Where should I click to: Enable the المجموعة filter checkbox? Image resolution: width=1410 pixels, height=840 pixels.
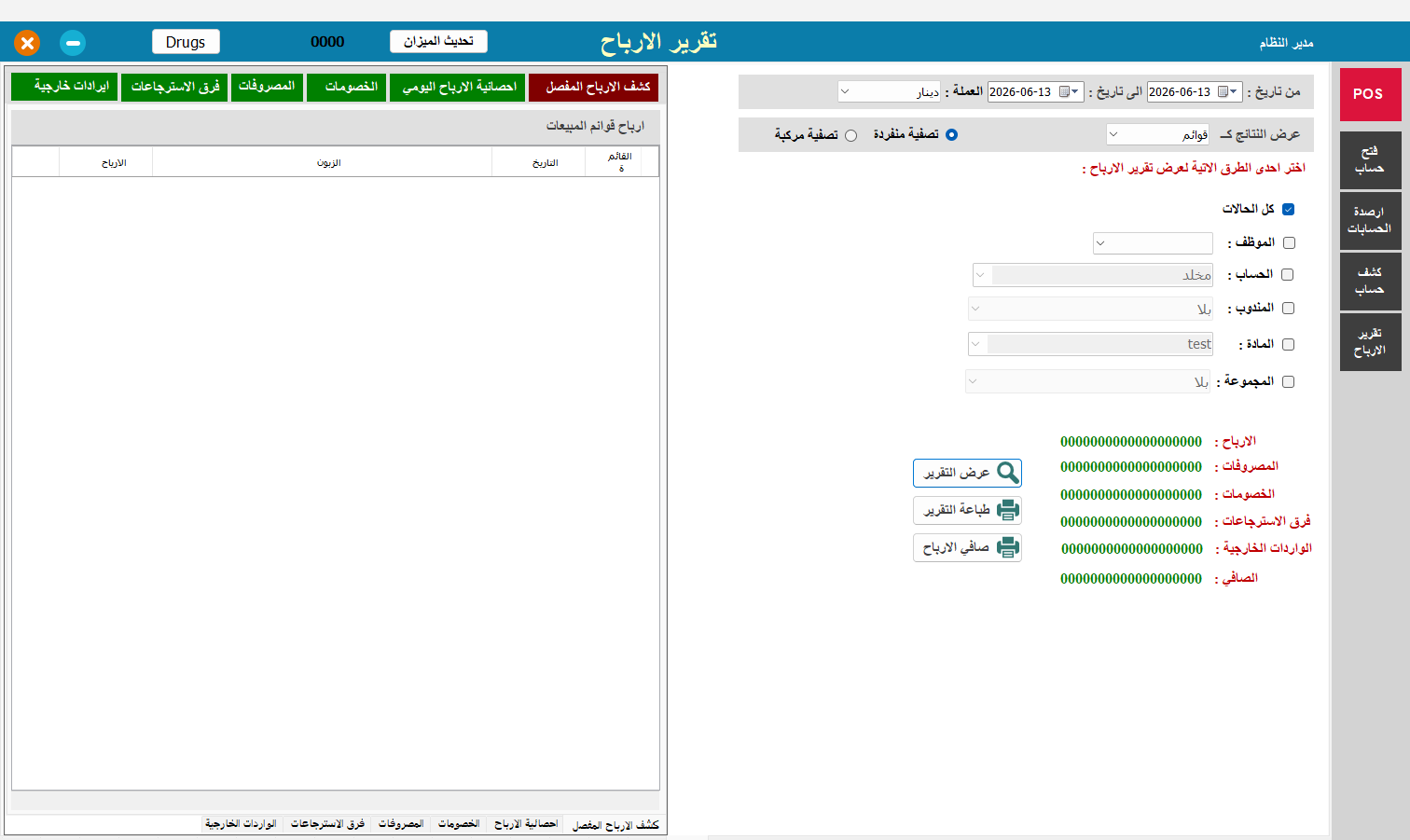tap(1289, 381)
